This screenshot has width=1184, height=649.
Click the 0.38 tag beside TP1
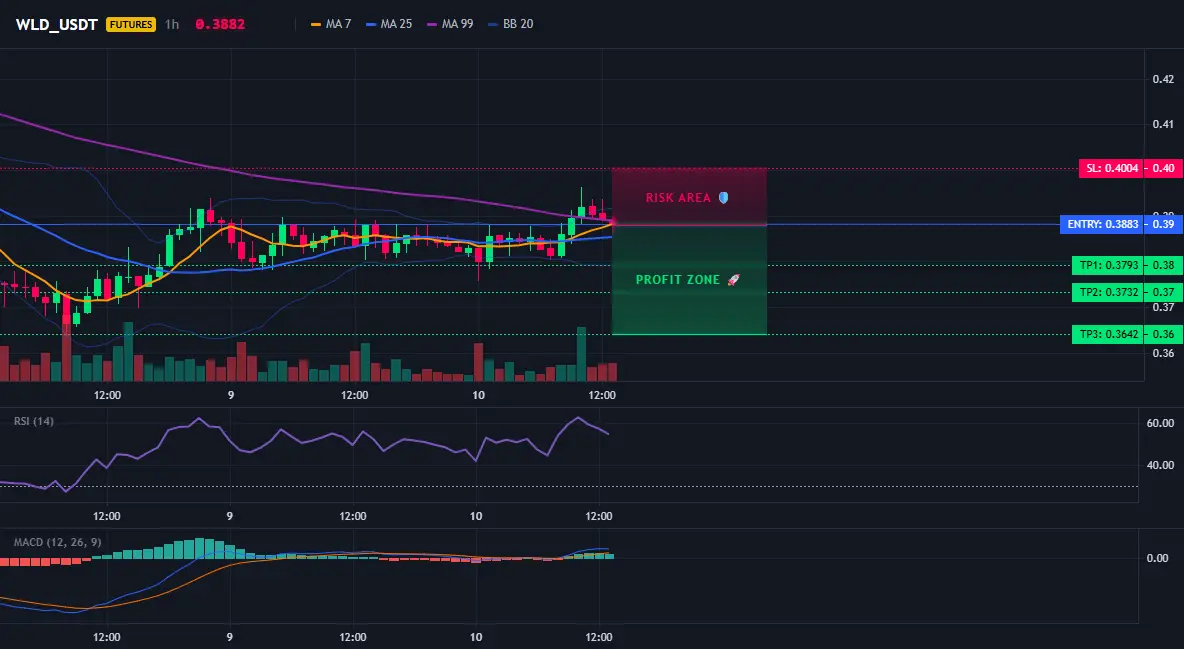1164,265
